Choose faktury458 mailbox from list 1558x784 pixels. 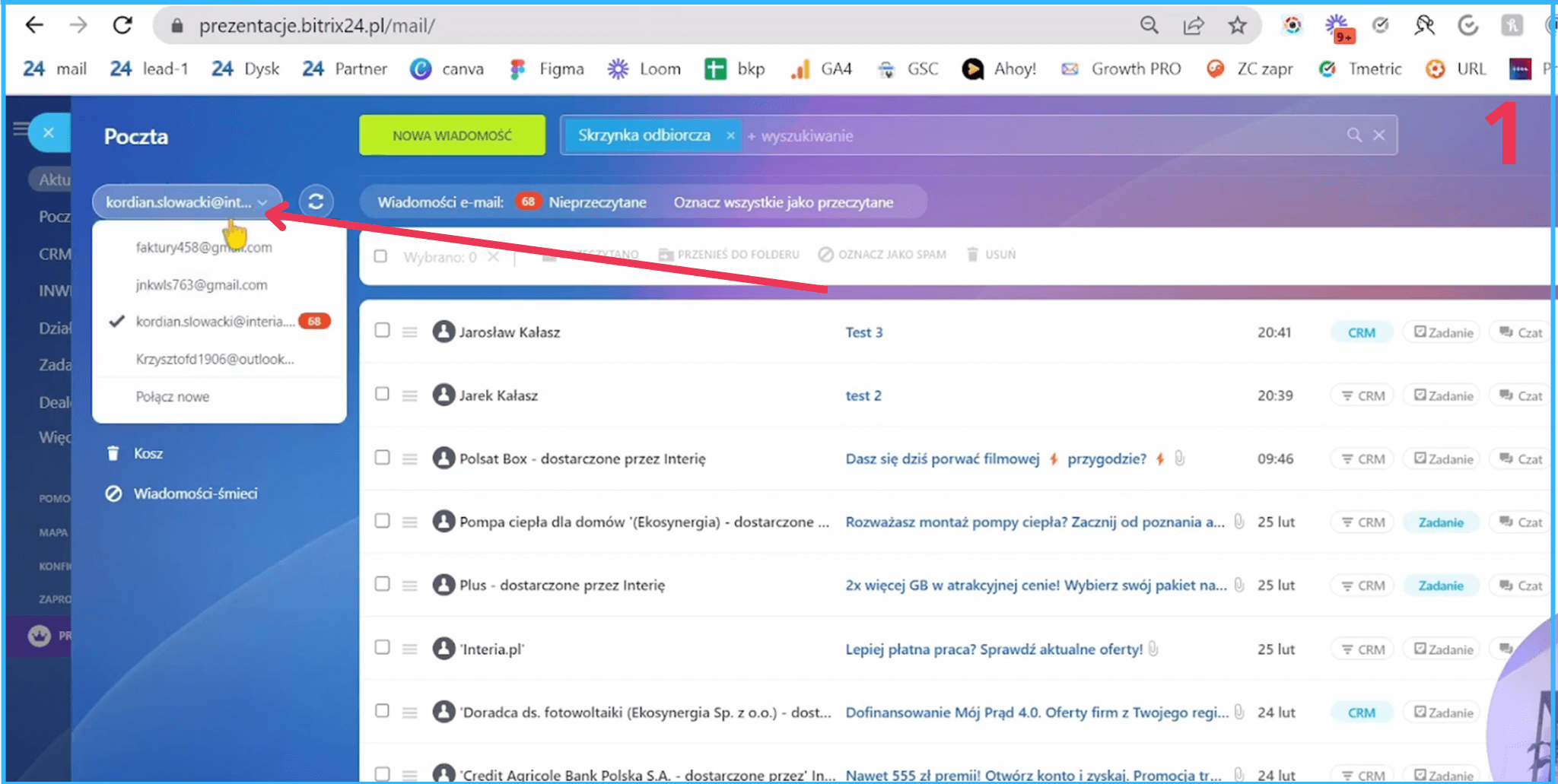203,247
